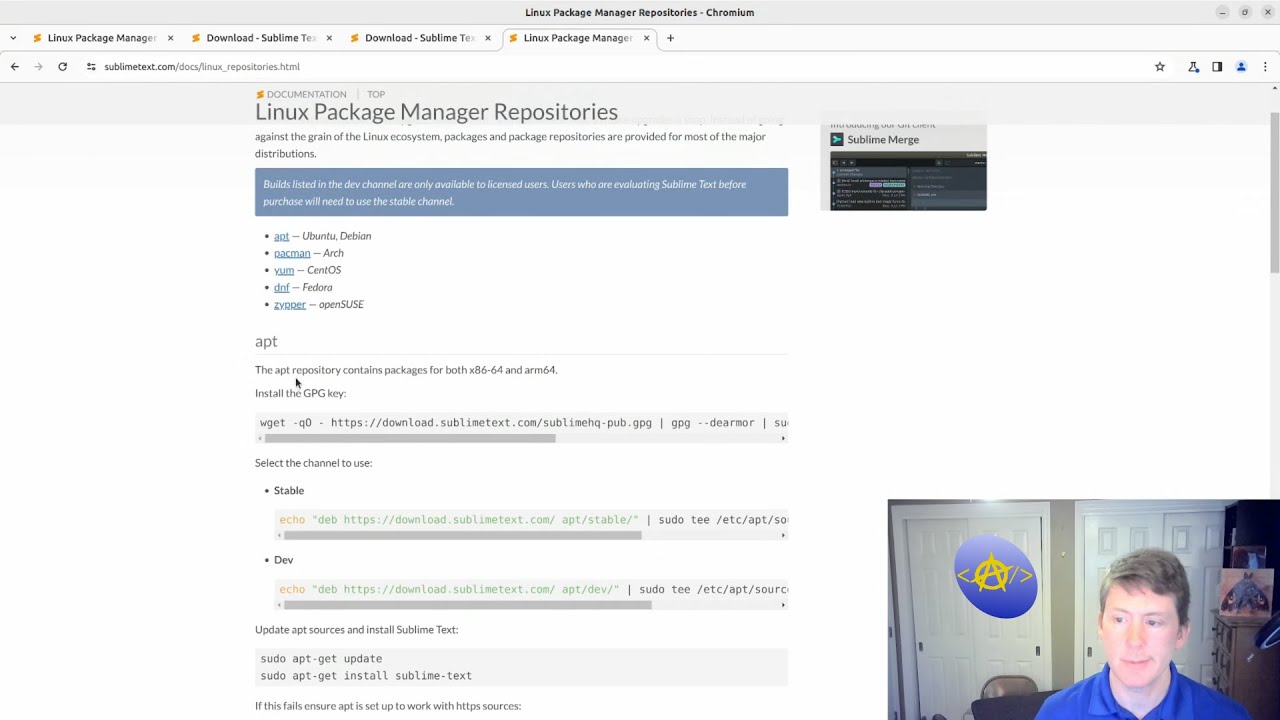Go back with the browser back arrow
The image size is (1280, 720).
(14, 67)
